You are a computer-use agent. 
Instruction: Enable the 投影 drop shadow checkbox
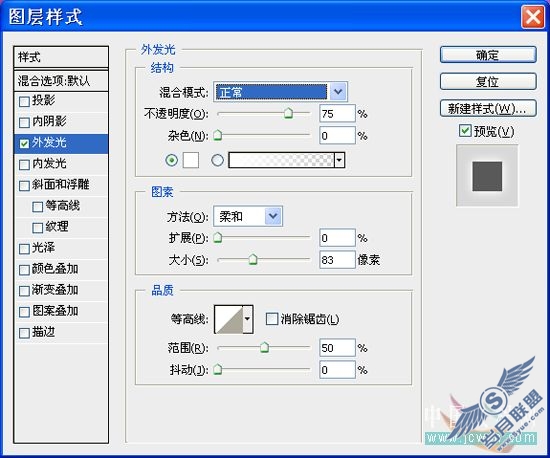(24, 101)
